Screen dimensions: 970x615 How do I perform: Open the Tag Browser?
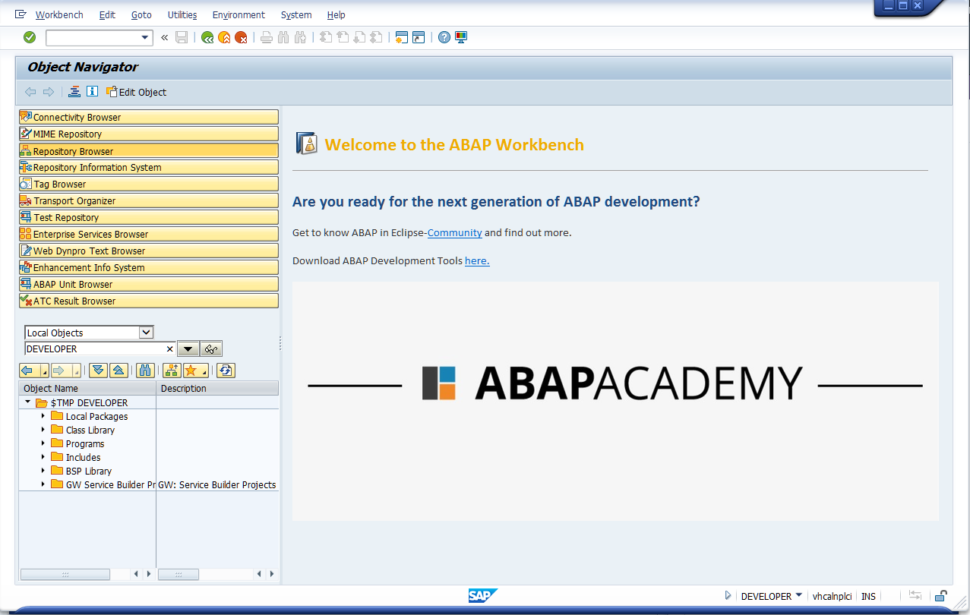(x=148, y=184)
